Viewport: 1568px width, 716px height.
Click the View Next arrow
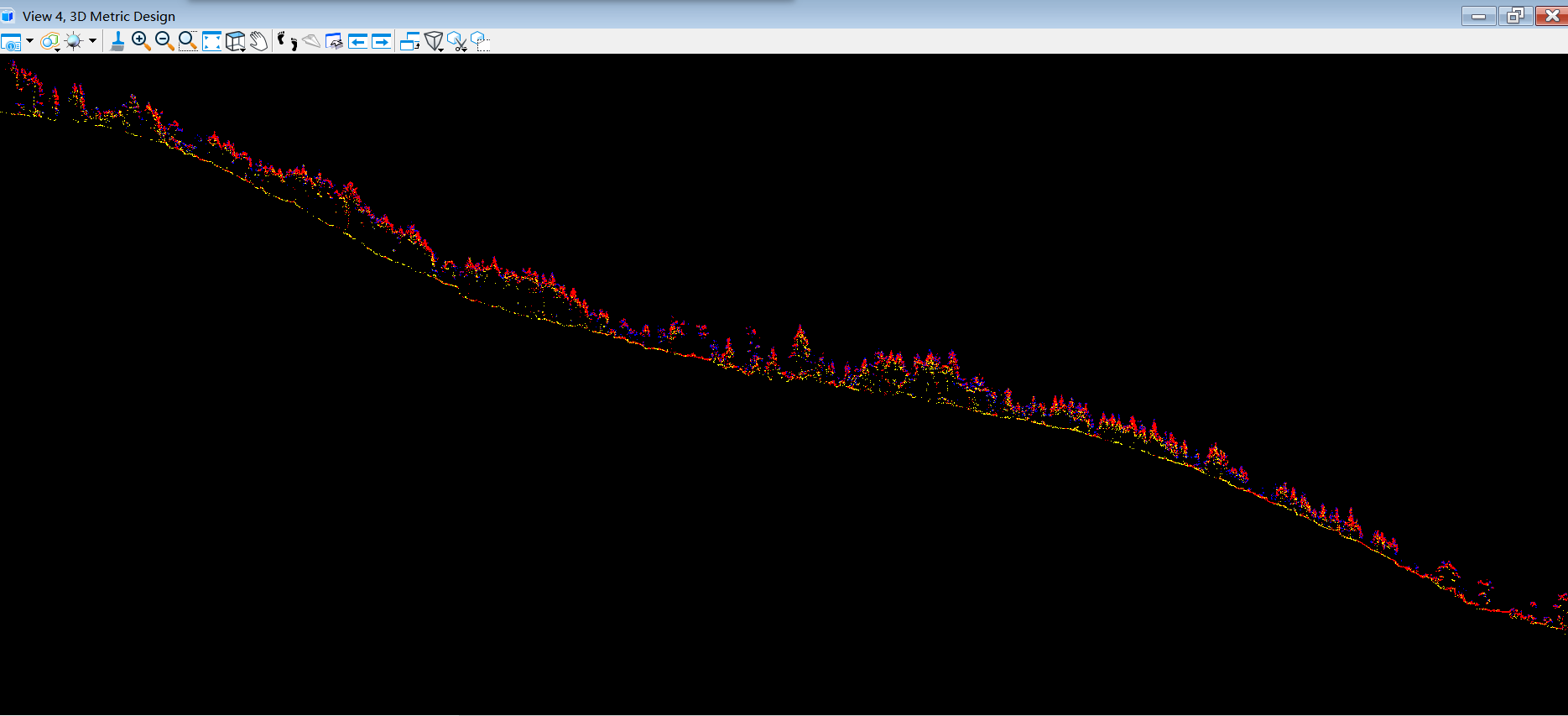pos(382,41)
